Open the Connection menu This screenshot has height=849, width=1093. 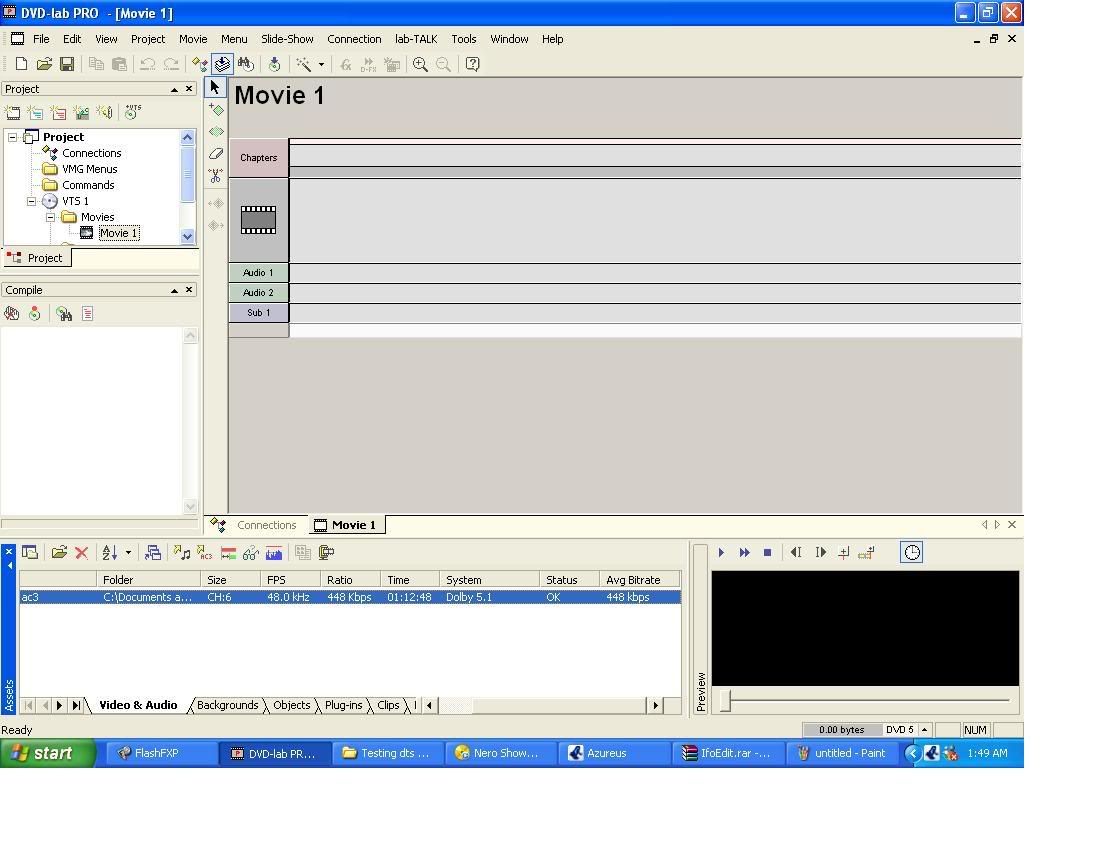coord(354,39)
